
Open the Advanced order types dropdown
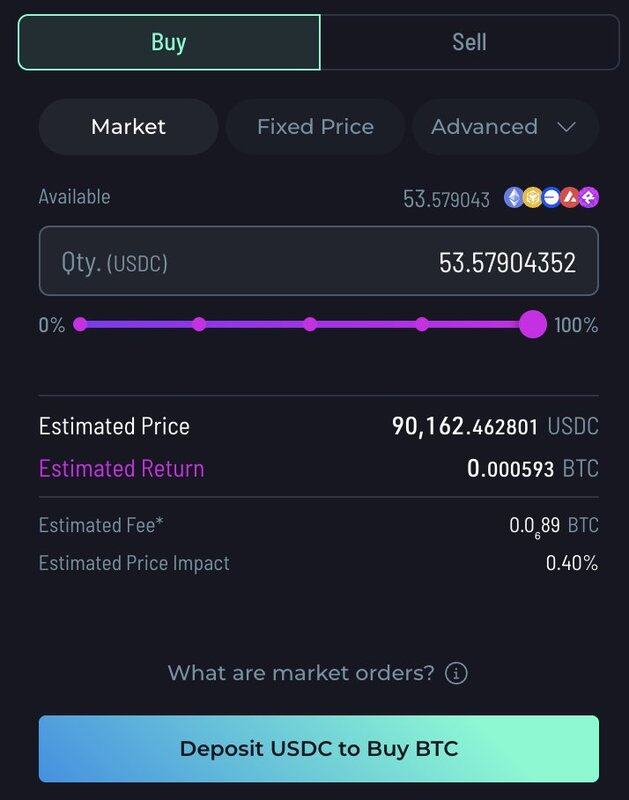pyautogui.click(x=485, y=127)
